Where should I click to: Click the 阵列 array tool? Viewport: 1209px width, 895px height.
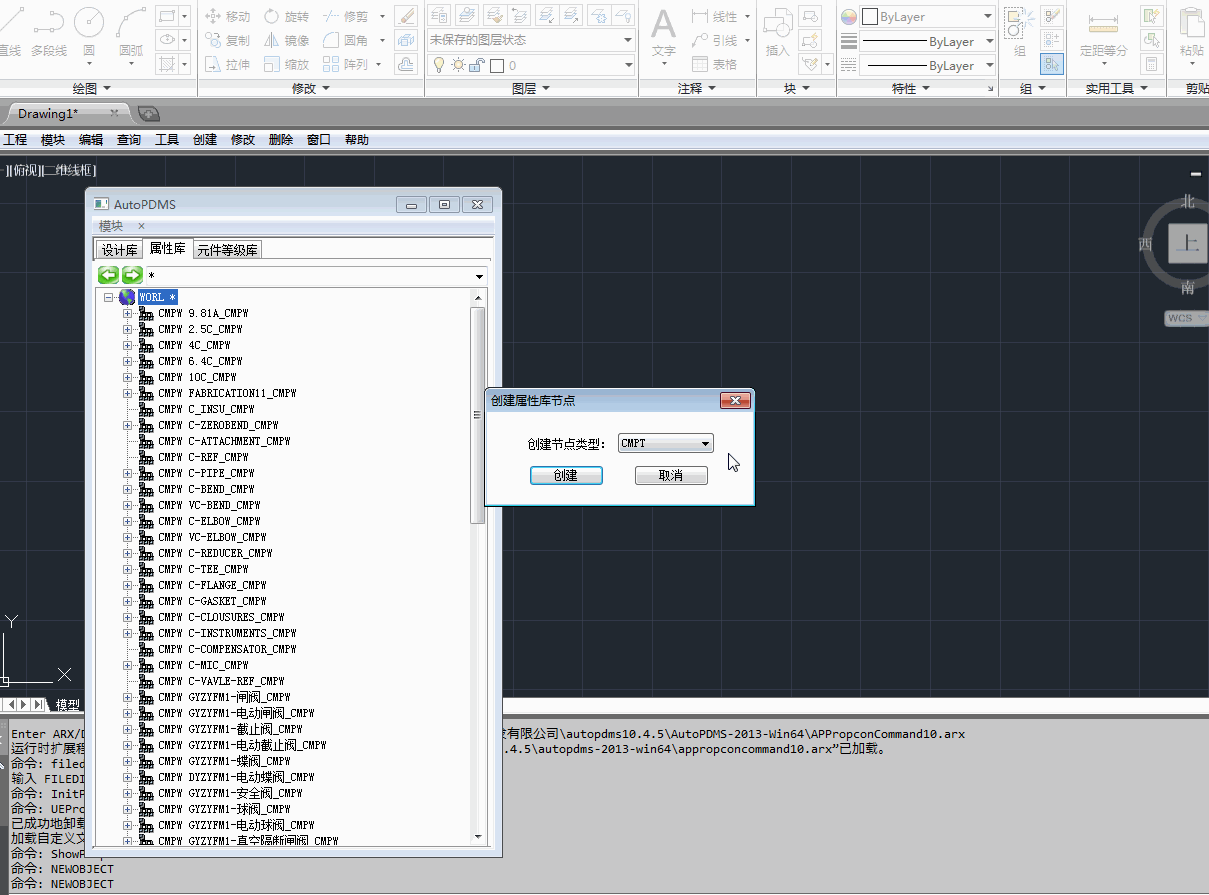coord(345,65)
